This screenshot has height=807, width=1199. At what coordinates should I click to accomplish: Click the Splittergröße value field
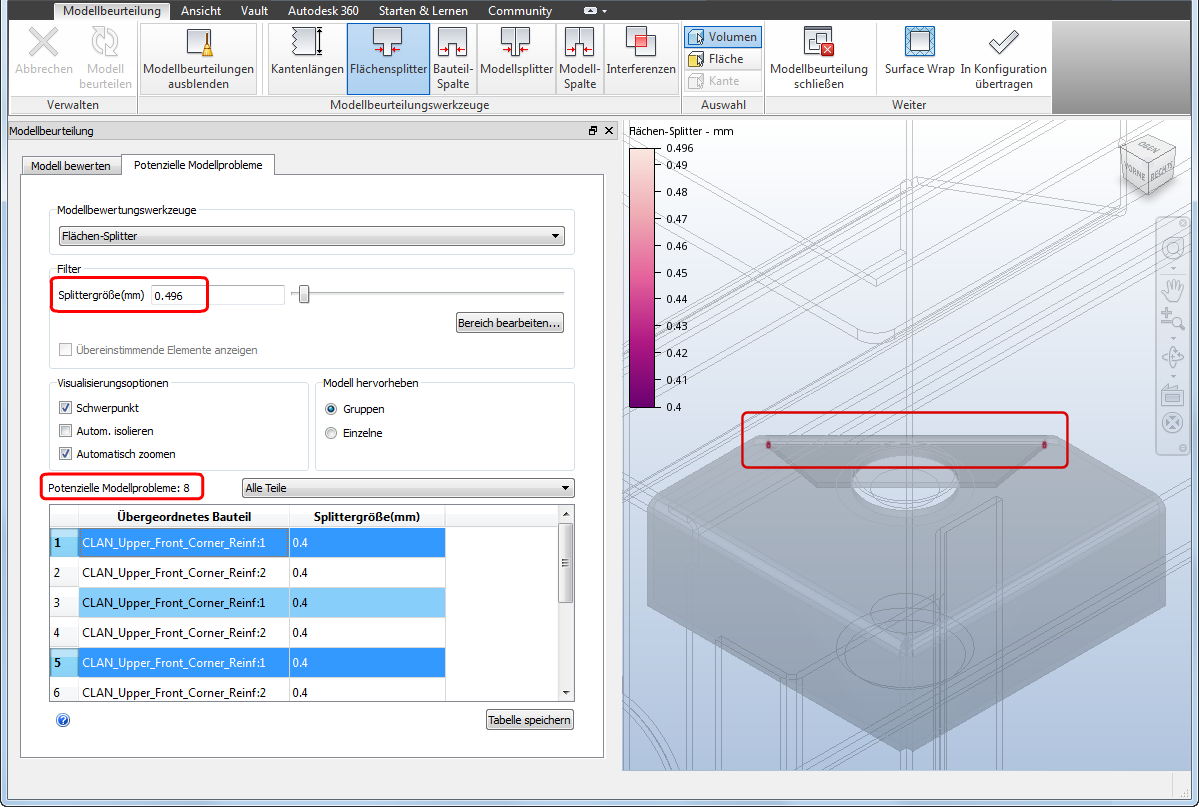[x=218, y=295]
